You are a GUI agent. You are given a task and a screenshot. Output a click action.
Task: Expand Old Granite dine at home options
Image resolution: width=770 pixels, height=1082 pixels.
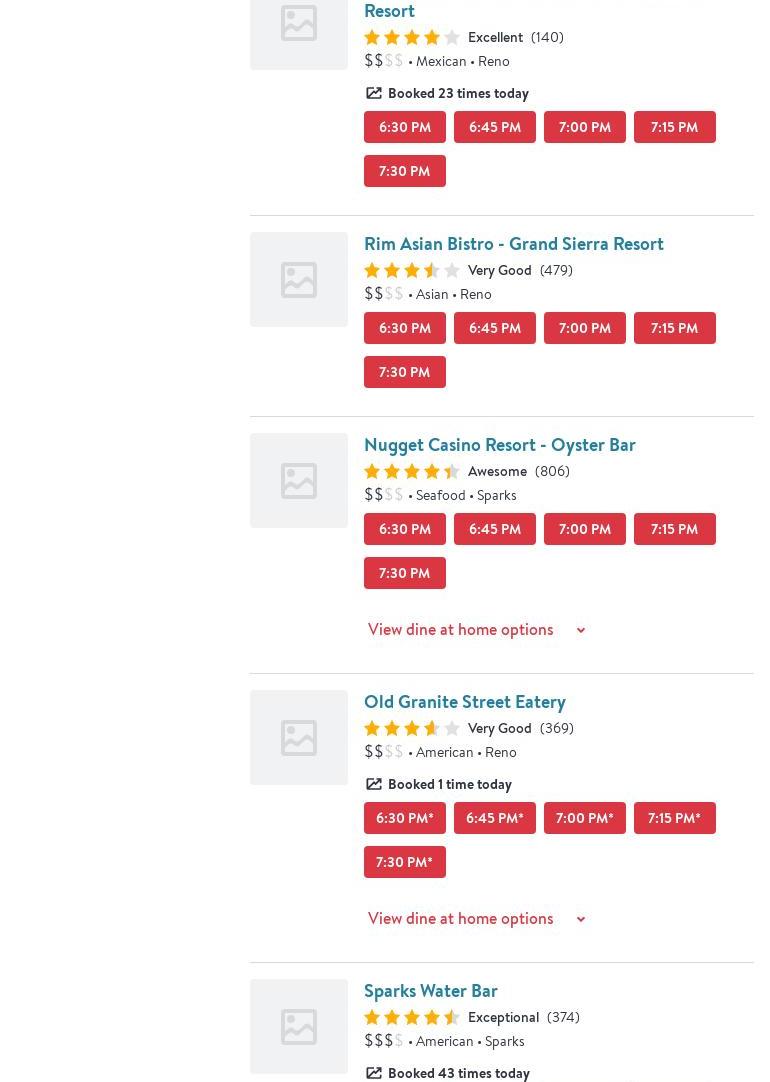(476, 919)
